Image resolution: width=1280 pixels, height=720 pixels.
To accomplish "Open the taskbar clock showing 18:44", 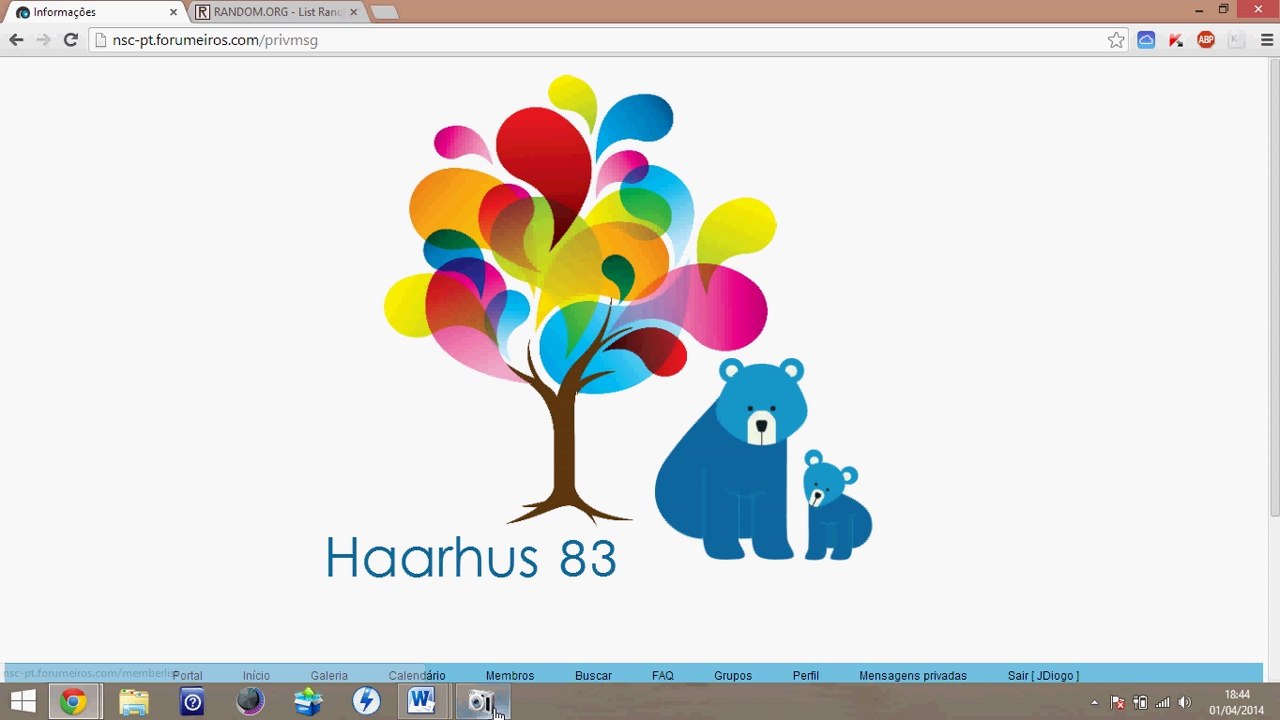I will coord(1237,702).
